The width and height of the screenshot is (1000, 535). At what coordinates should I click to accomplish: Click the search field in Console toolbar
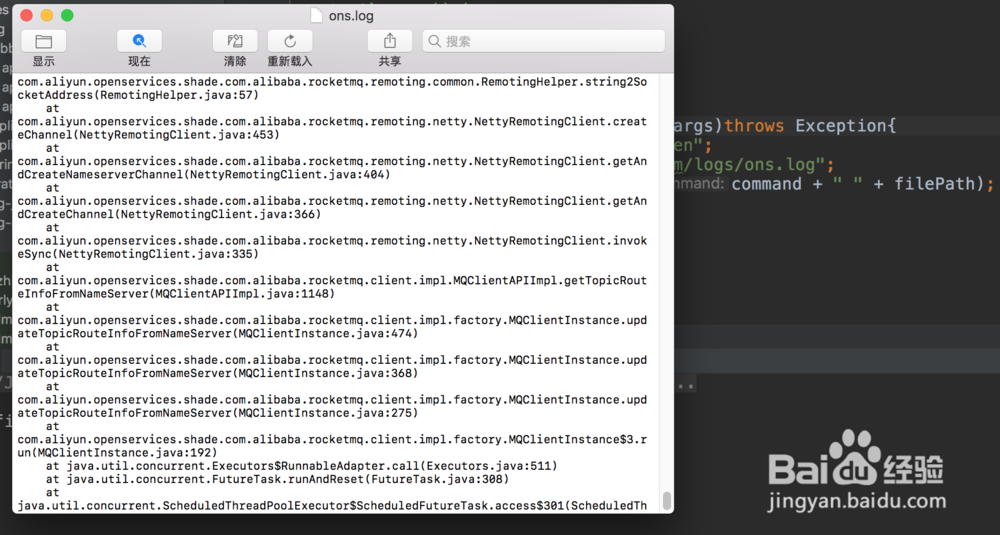pyautogui.click(x=543, y=41)
